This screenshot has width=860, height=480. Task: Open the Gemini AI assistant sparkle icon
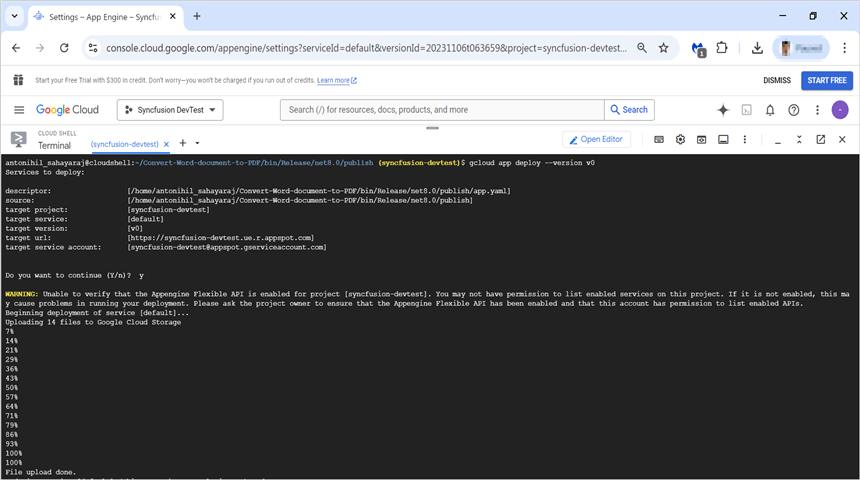point(723,110)
